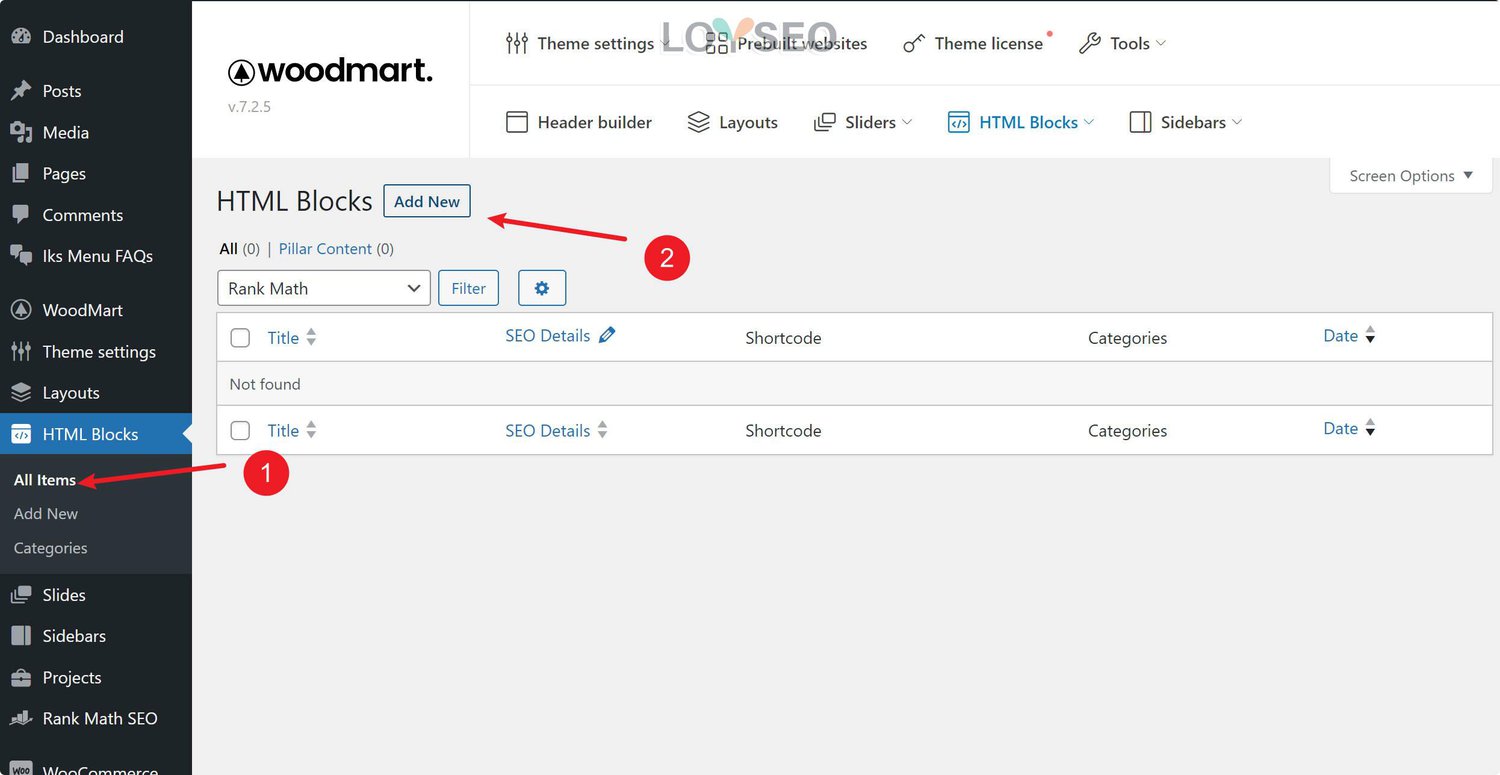The width and height of the screenshot is (1500, 775).
Task: Click Shortcode column header text
Action: pos(783,338)
